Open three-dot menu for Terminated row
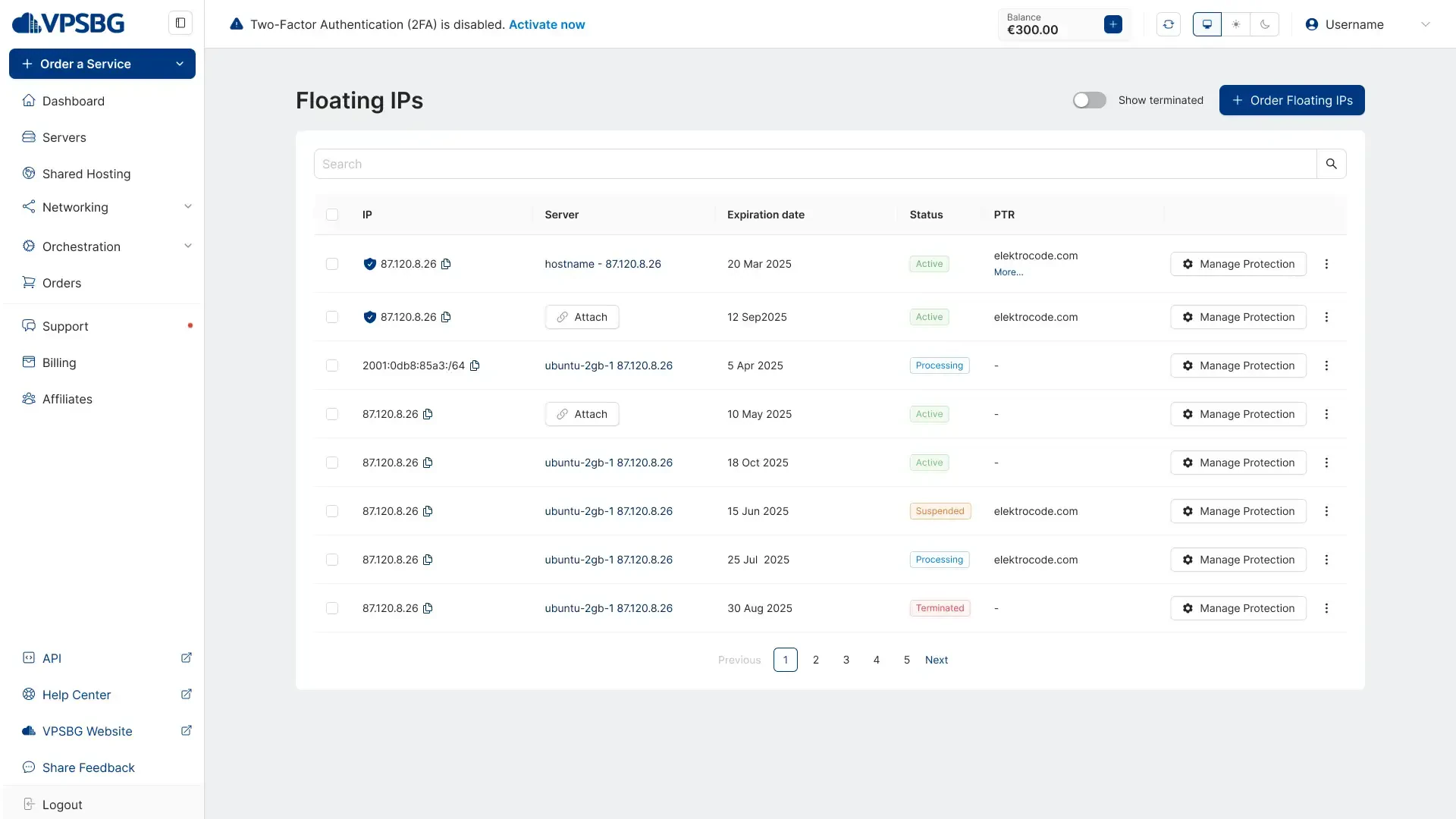 pyautogui.click(x=1326, y=608)
